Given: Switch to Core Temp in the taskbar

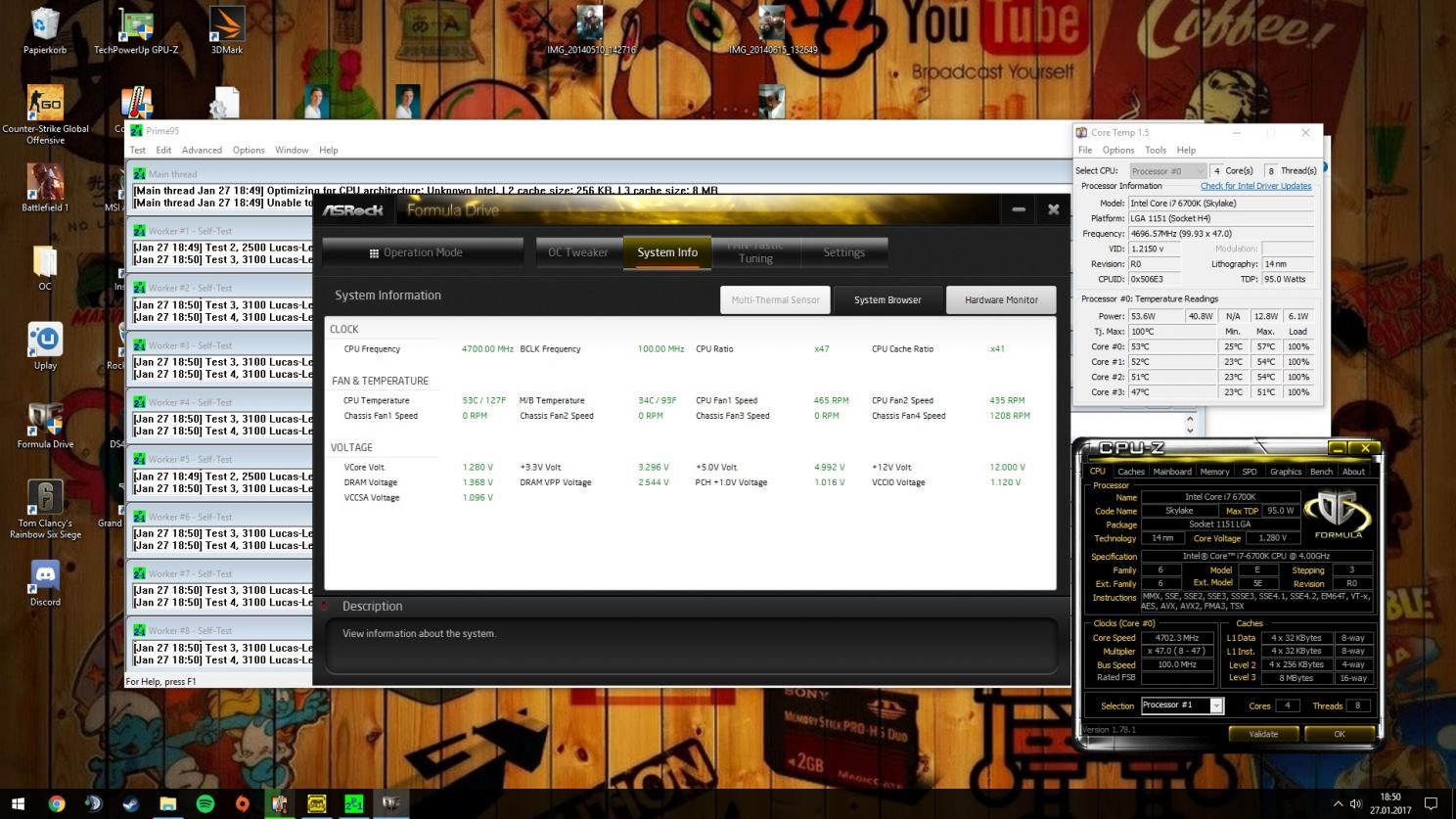Looking at the screenshot, I should (280, 803).
